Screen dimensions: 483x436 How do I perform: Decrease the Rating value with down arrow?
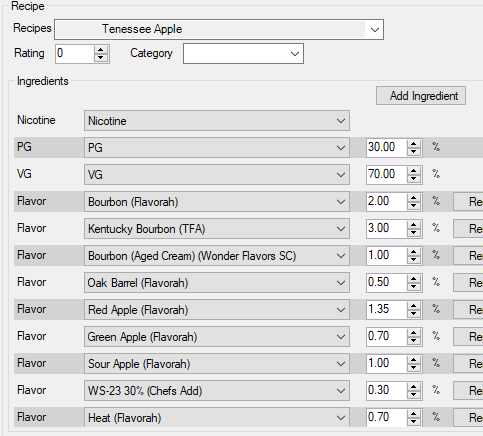click(x=101, y=58)
